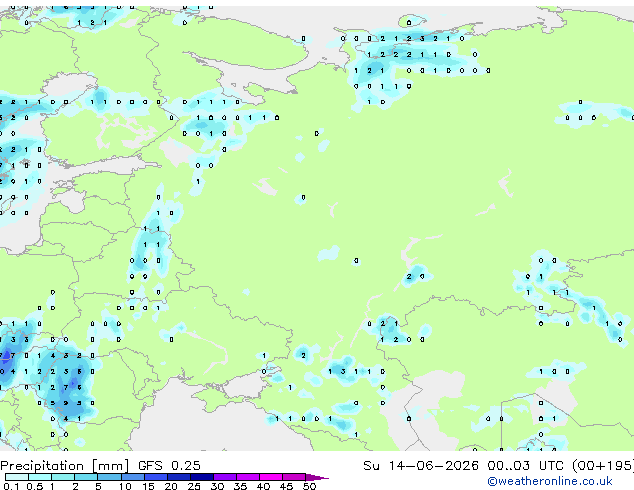The height and width of the screenshot is (490, 634).
Task: Pick the 10–15 mm legend color swatch
Action: coord(132,477)
